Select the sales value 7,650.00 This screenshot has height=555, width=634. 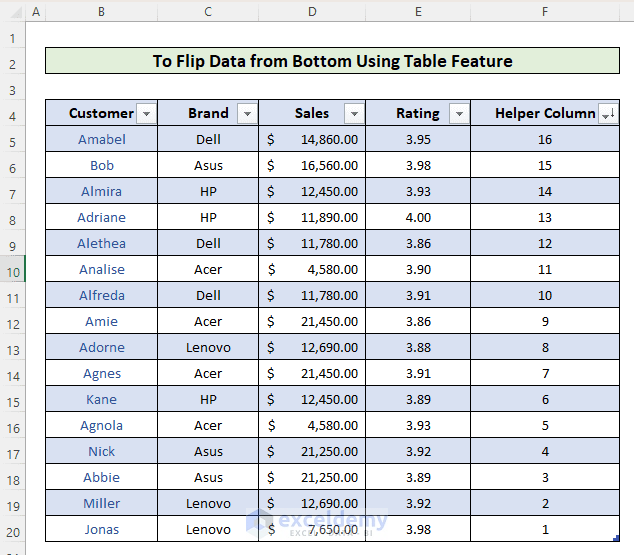312,529
